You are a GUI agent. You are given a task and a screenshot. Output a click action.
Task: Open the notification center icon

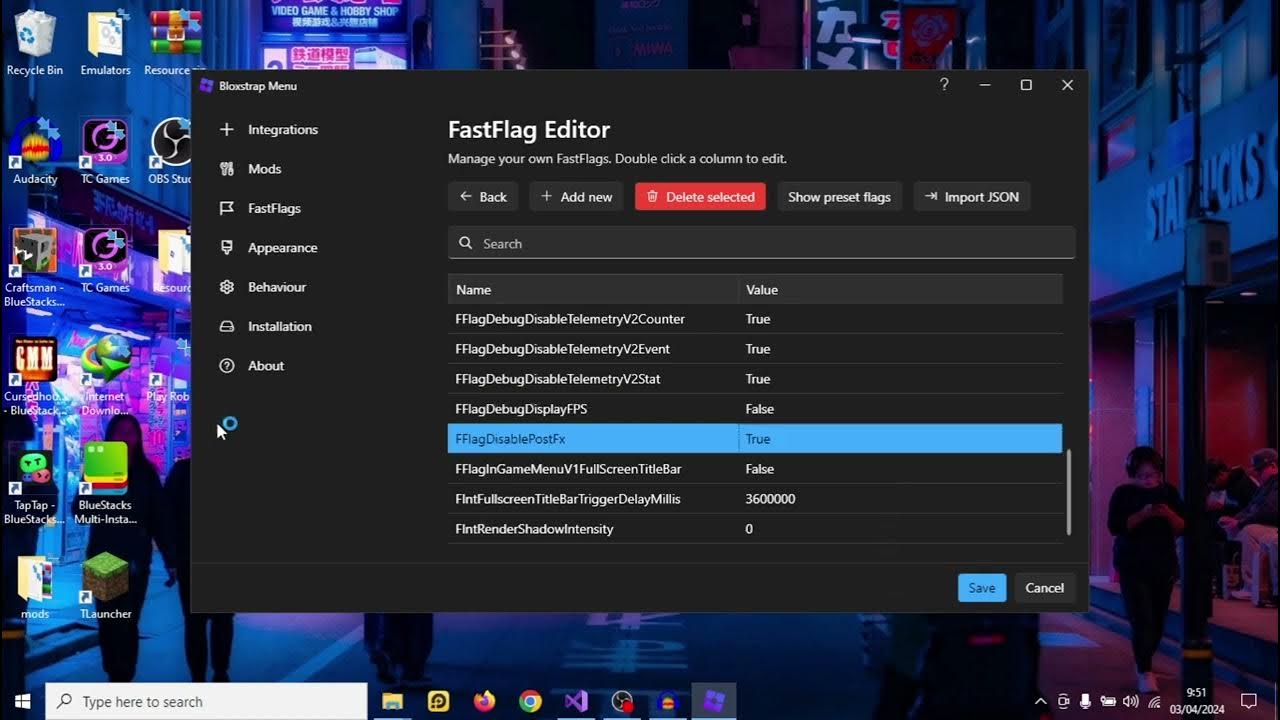pos(1248,702)
